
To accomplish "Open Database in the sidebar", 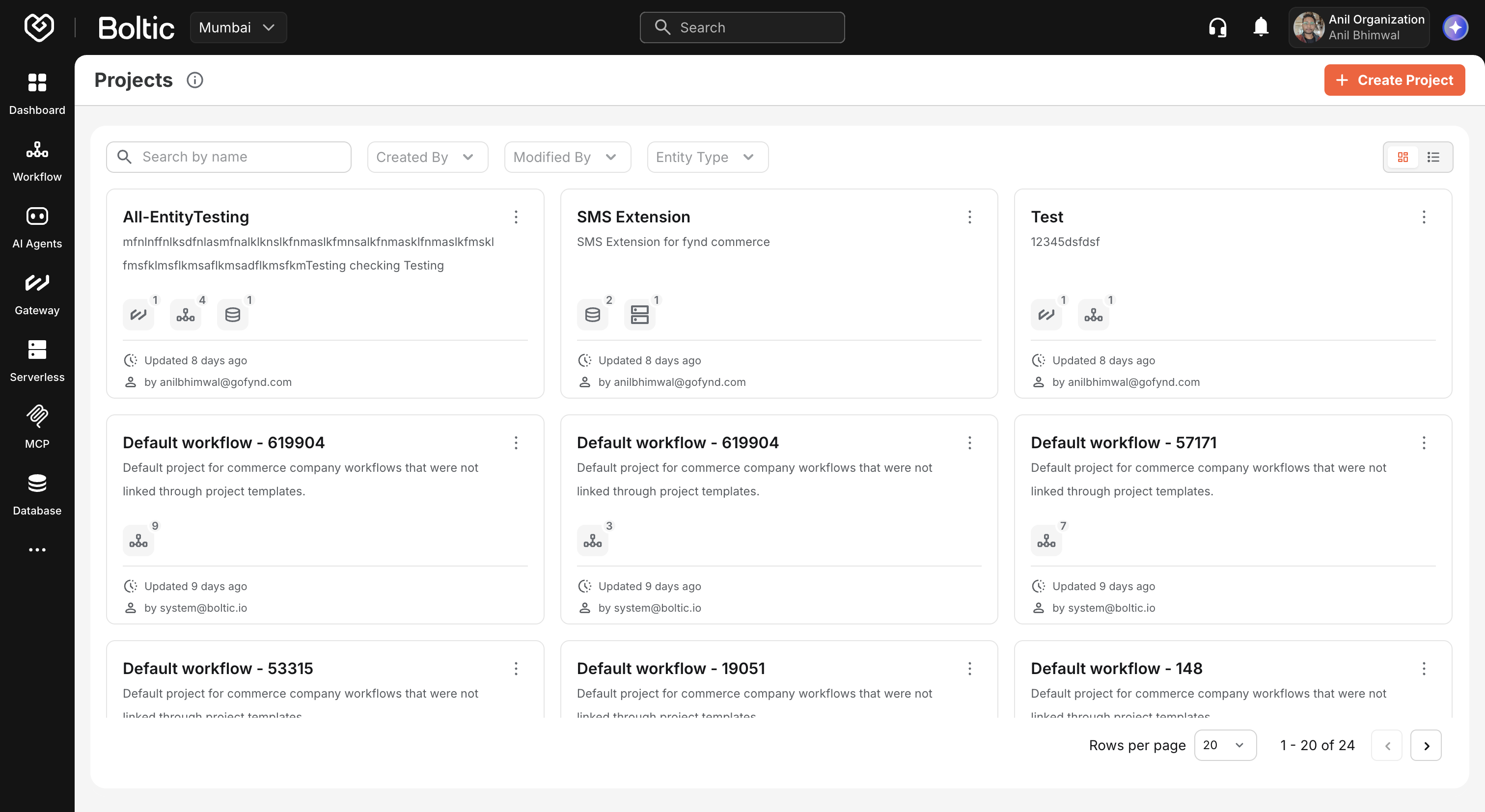I will (37, 494).
